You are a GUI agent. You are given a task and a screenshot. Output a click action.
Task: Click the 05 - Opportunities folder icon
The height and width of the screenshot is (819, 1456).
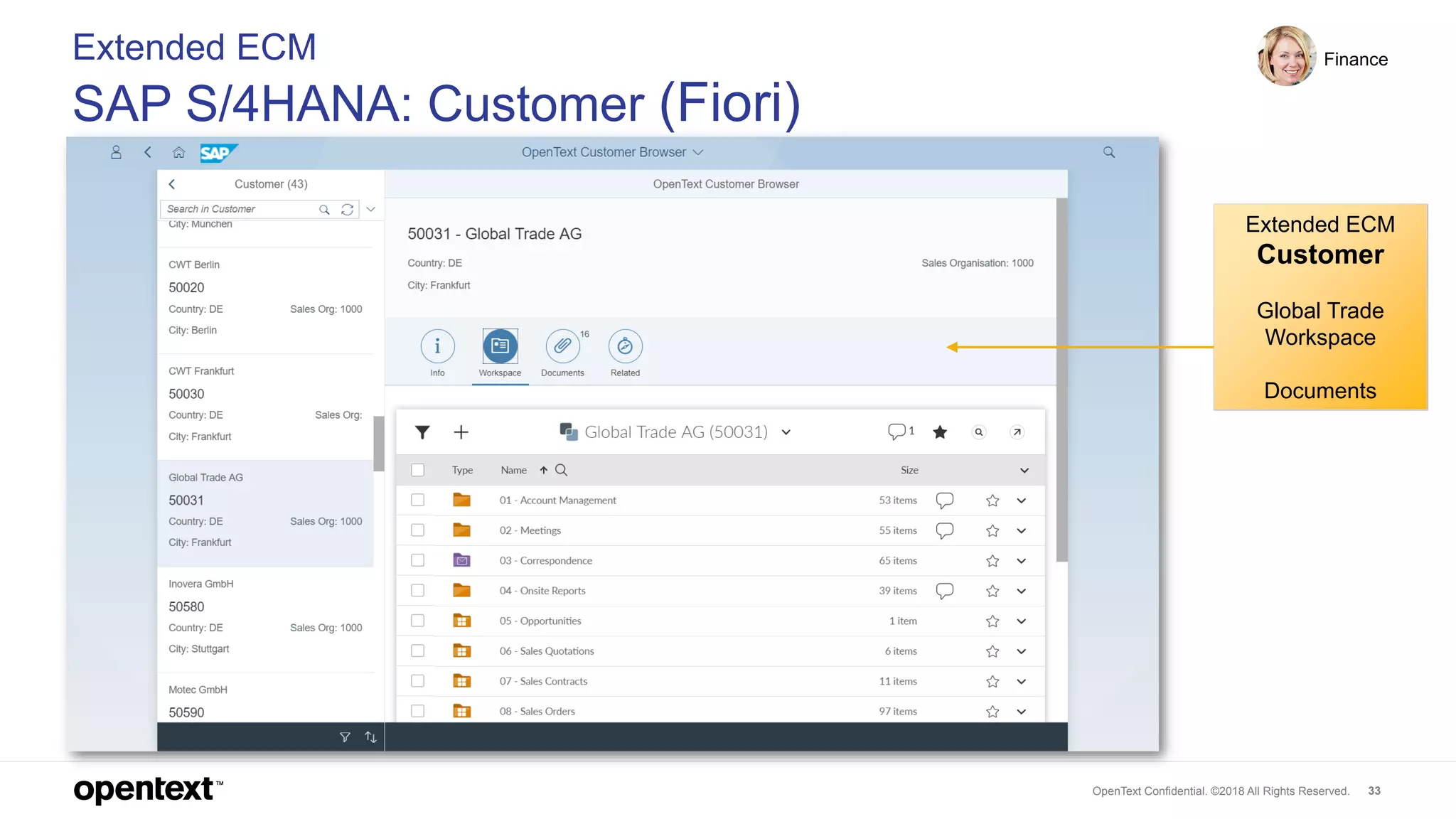pyautogui.click(x=462, y=621)
